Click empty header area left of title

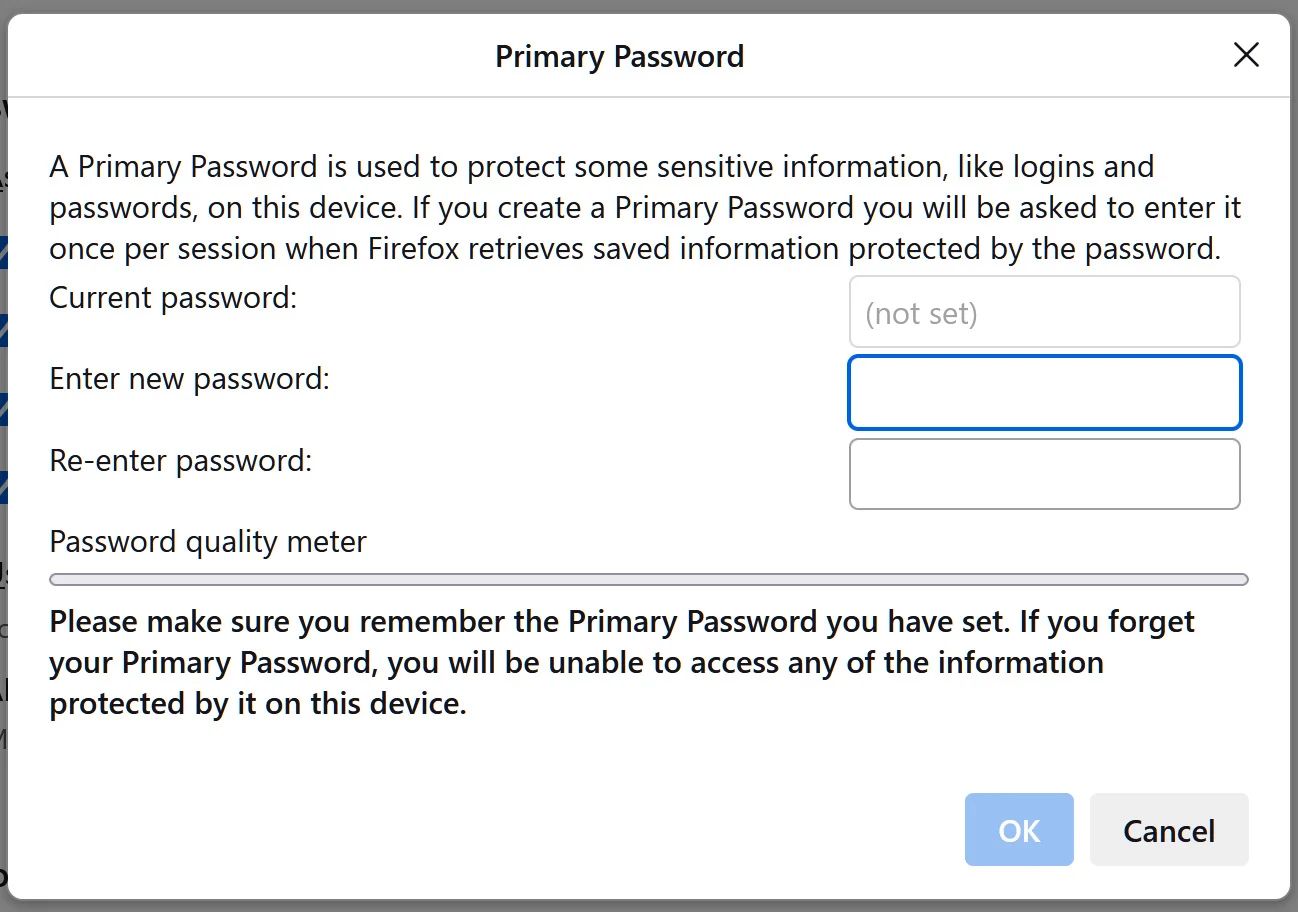click(250, 56)
